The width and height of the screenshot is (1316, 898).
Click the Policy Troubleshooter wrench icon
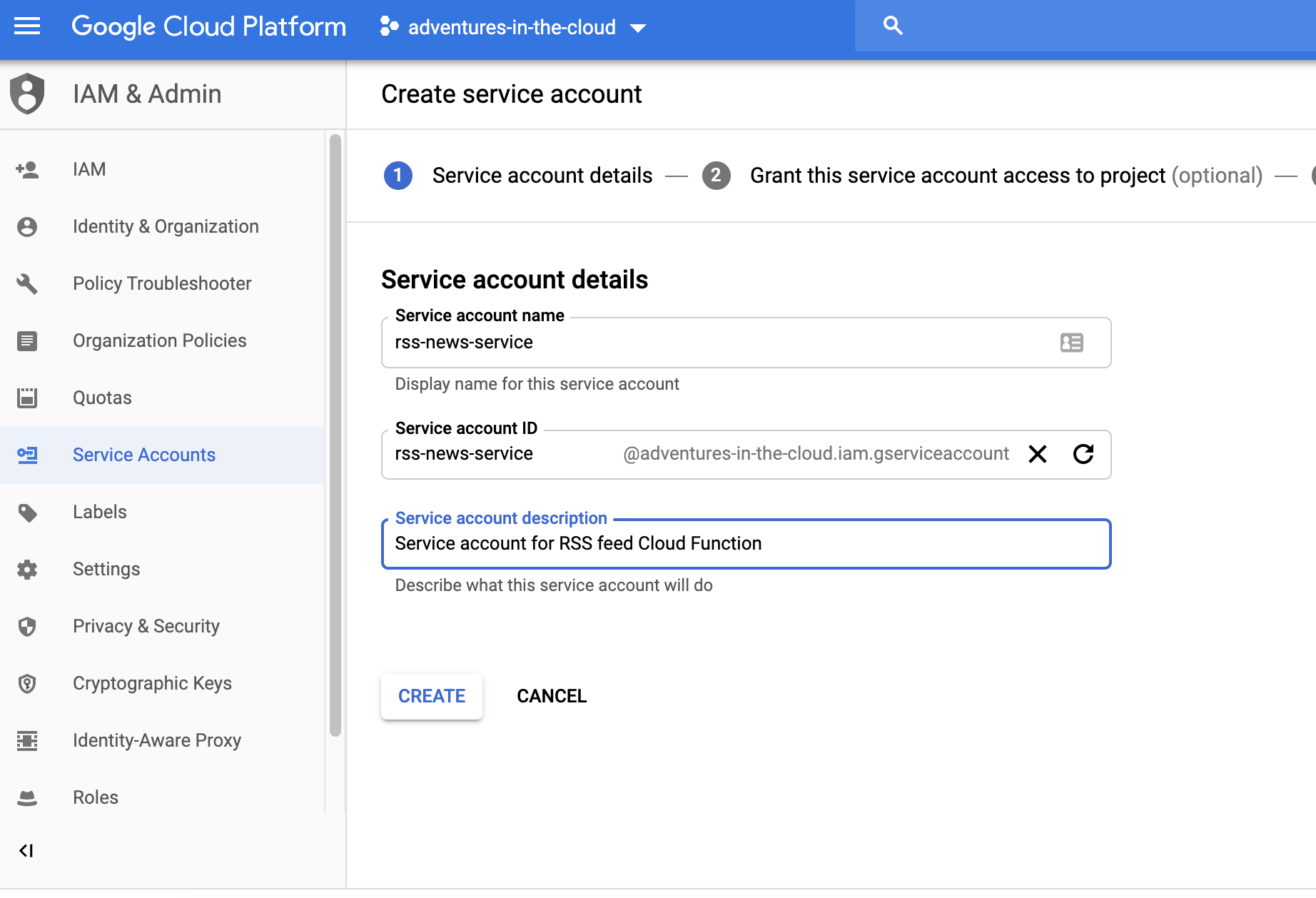click(x=27, y=283)
